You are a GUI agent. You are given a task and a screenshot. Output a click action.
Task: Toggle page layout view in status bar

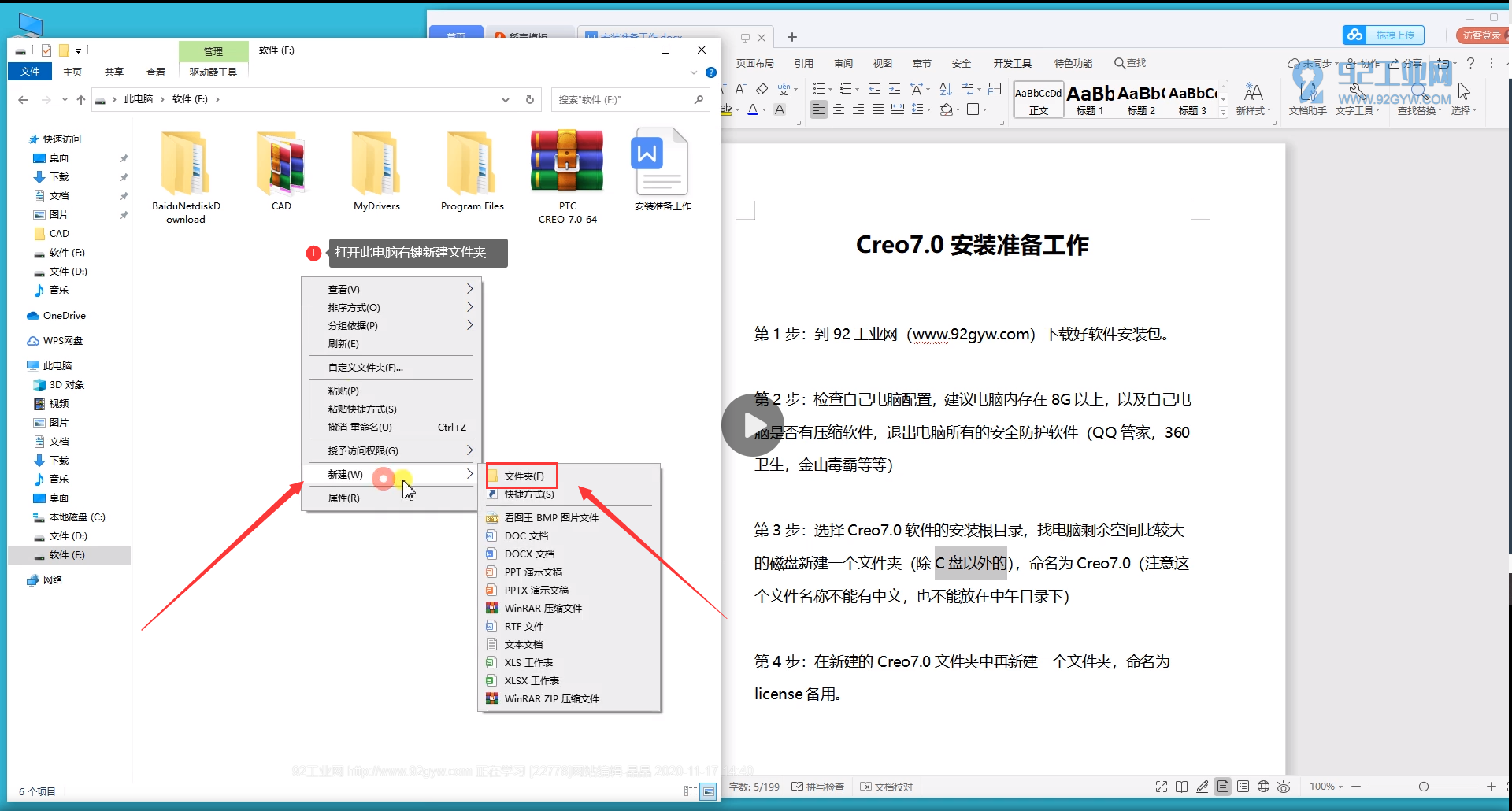click(1223, 787)
